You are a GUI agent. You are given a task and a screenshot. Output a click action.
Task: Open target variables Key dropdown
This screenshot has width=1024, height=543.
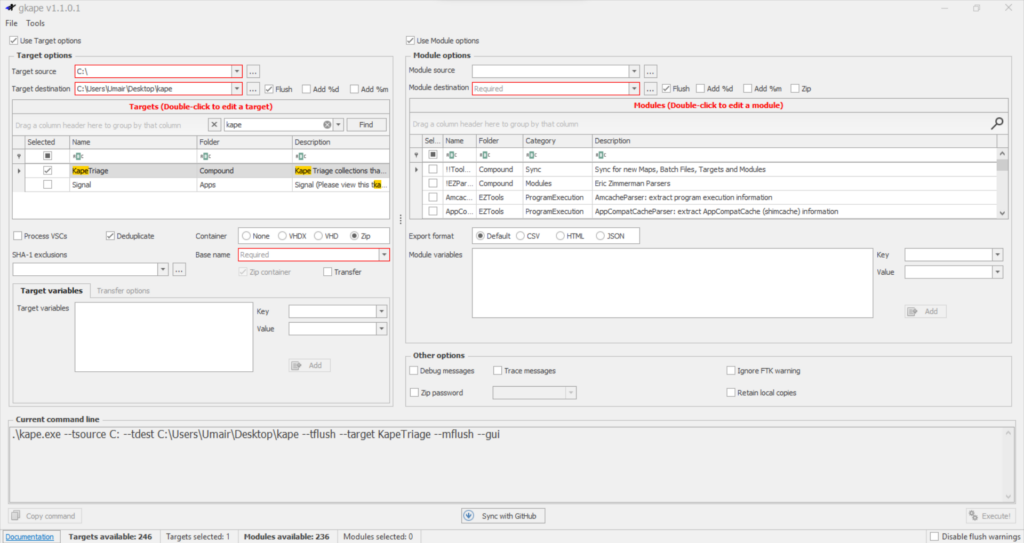tap(381, 312)
